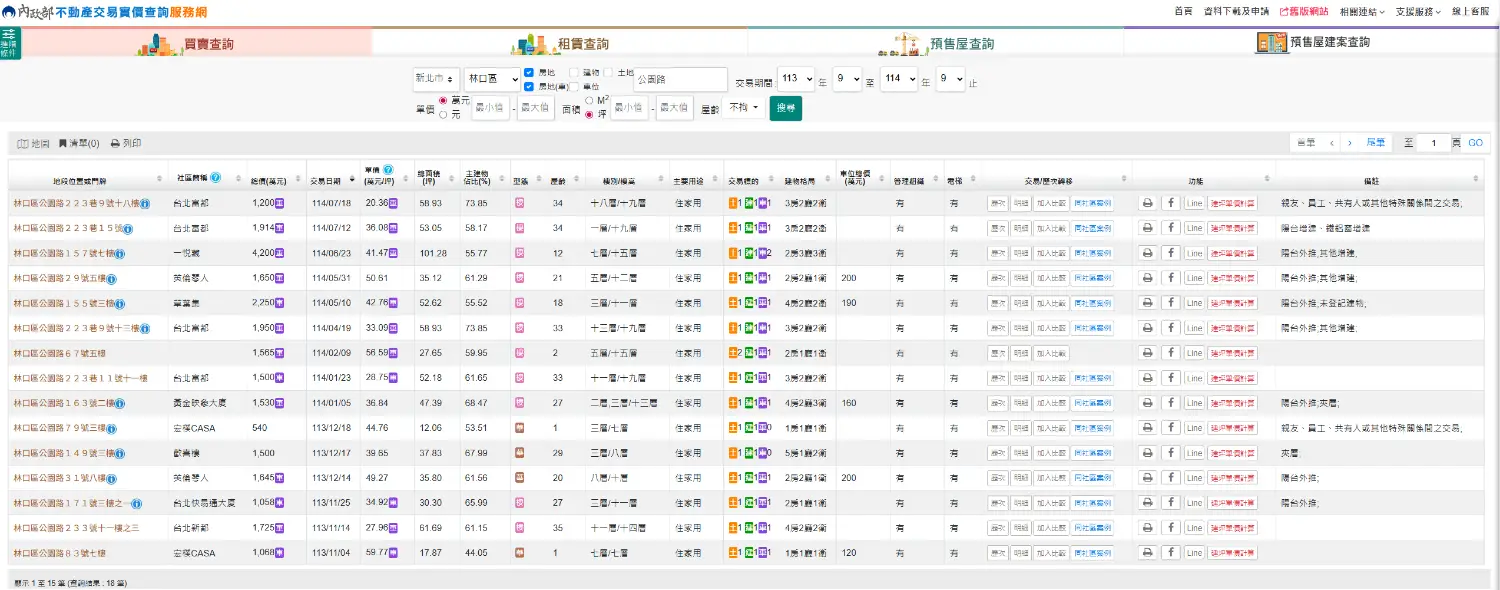Click the print icon in the 一悦翼 row

pyautogui.click(x=1147, y=253)
